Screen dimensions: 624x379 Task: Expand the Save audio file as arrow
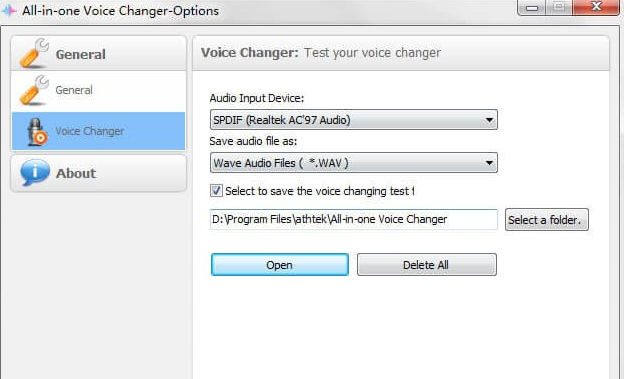tap(489, 162)
